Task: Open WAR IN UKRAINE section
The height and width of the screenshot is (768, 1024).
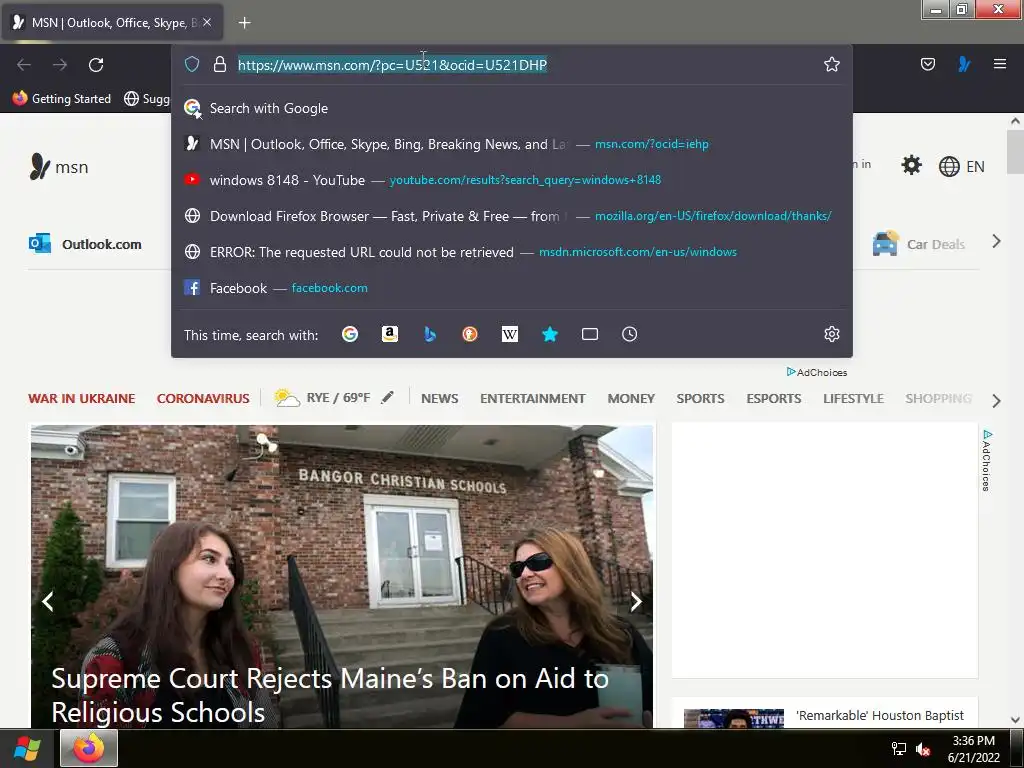Action: click(82, 398)
